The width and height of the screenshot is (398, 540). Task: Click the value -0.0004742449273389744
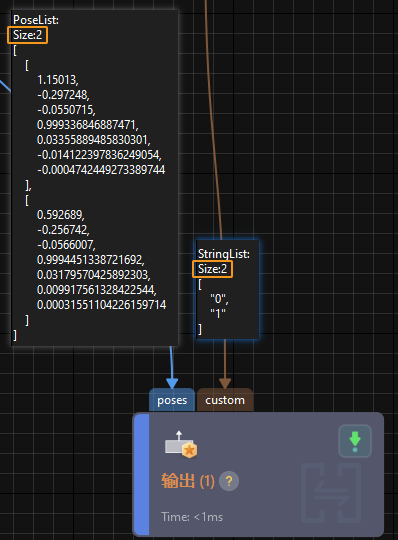101,170
